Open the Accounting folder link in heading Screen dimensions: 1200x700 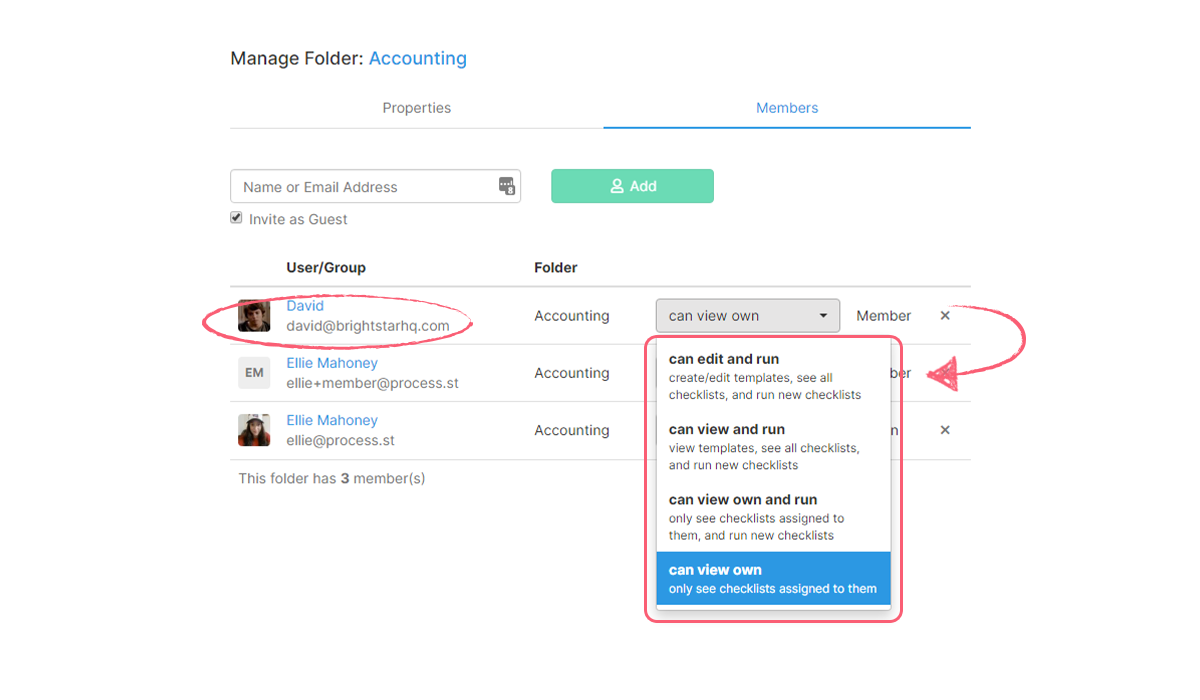417,58
